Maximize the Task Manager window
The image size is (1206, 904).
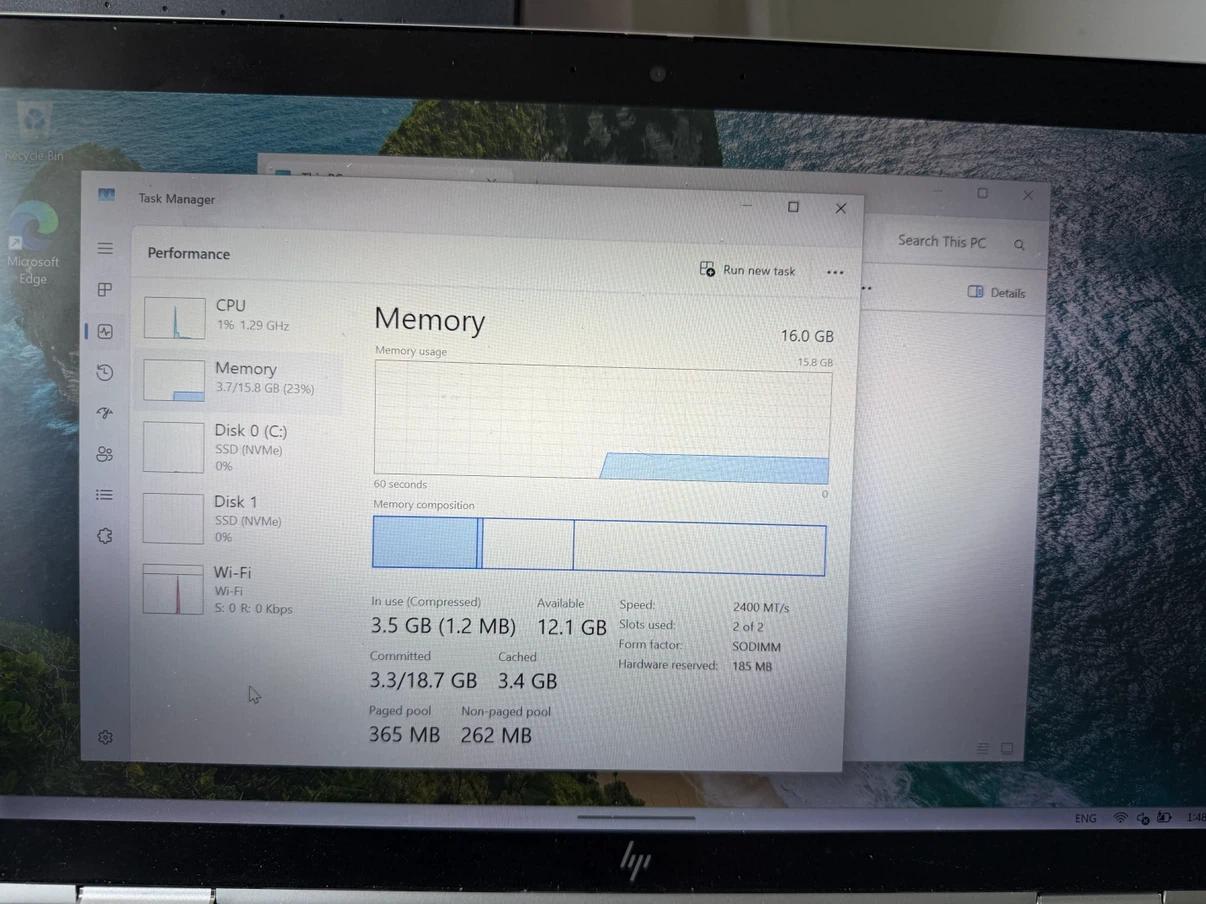point(793,207)
